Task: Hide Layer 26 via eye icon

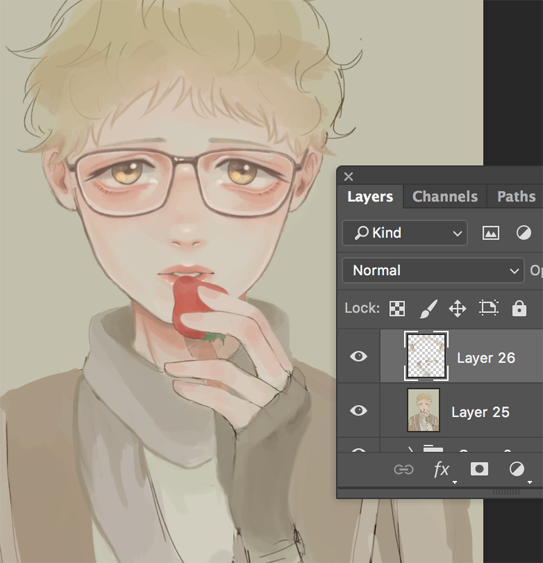Action: click(x=358, y=356)
